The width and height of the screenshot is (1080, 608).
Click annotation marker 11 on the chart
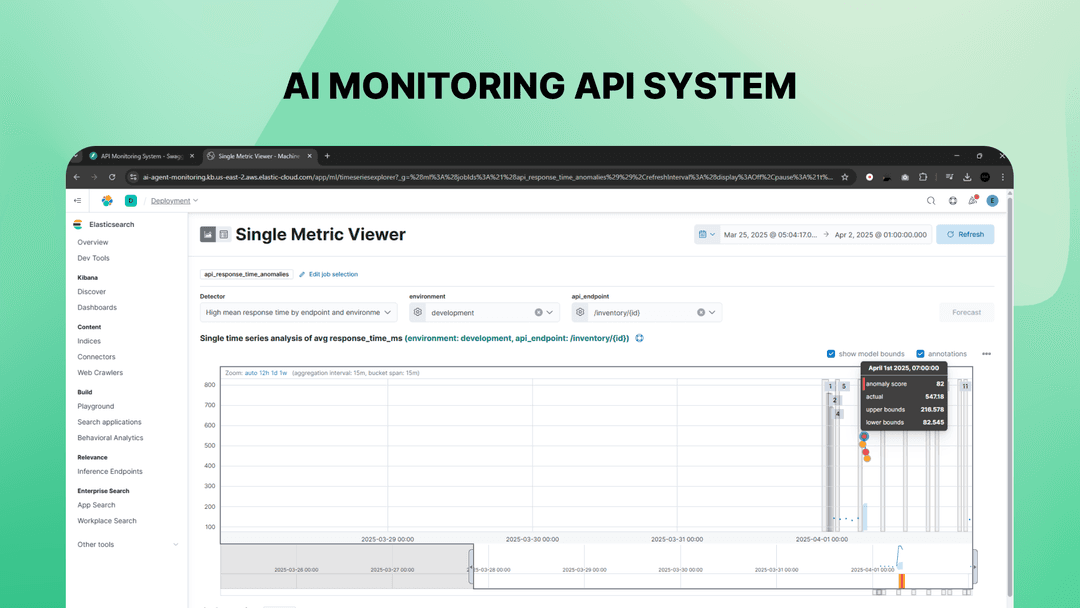pyautogui.click(x=965, y=386)
